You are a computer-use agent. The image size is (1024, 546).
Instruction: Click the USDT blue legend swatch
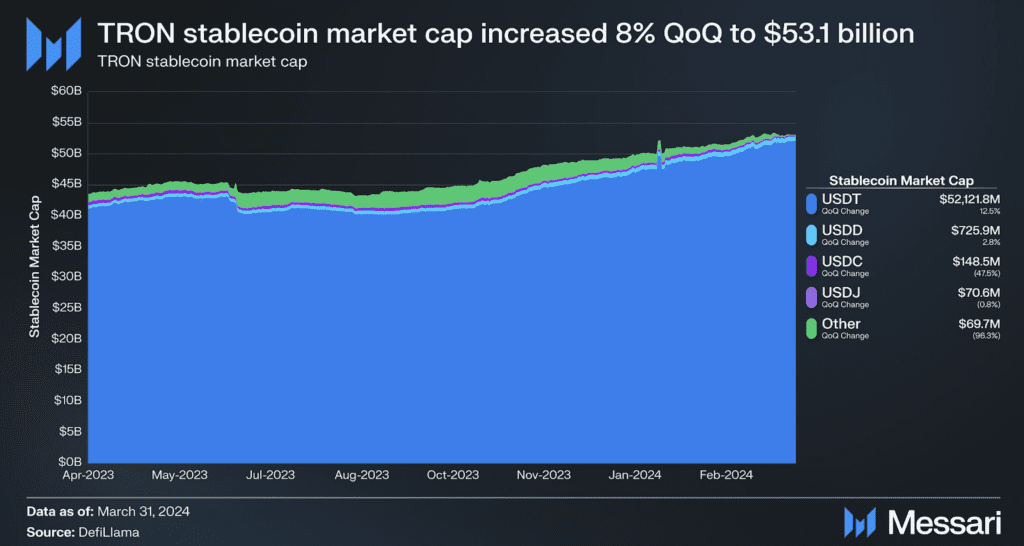click(x=811, y=204)
